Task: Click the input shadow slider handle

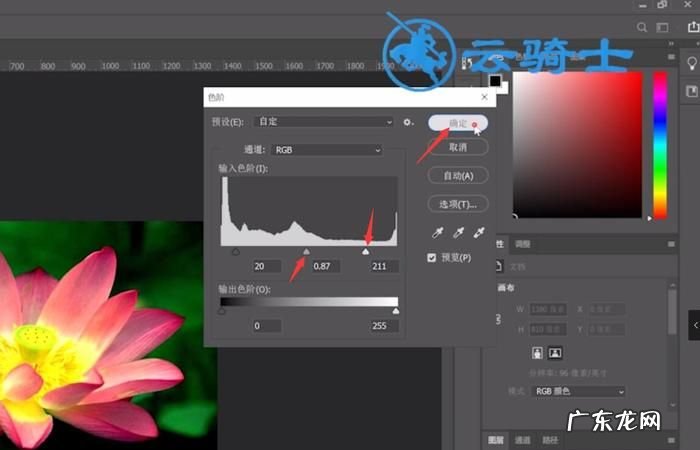Action: click(x=236, y=252)
